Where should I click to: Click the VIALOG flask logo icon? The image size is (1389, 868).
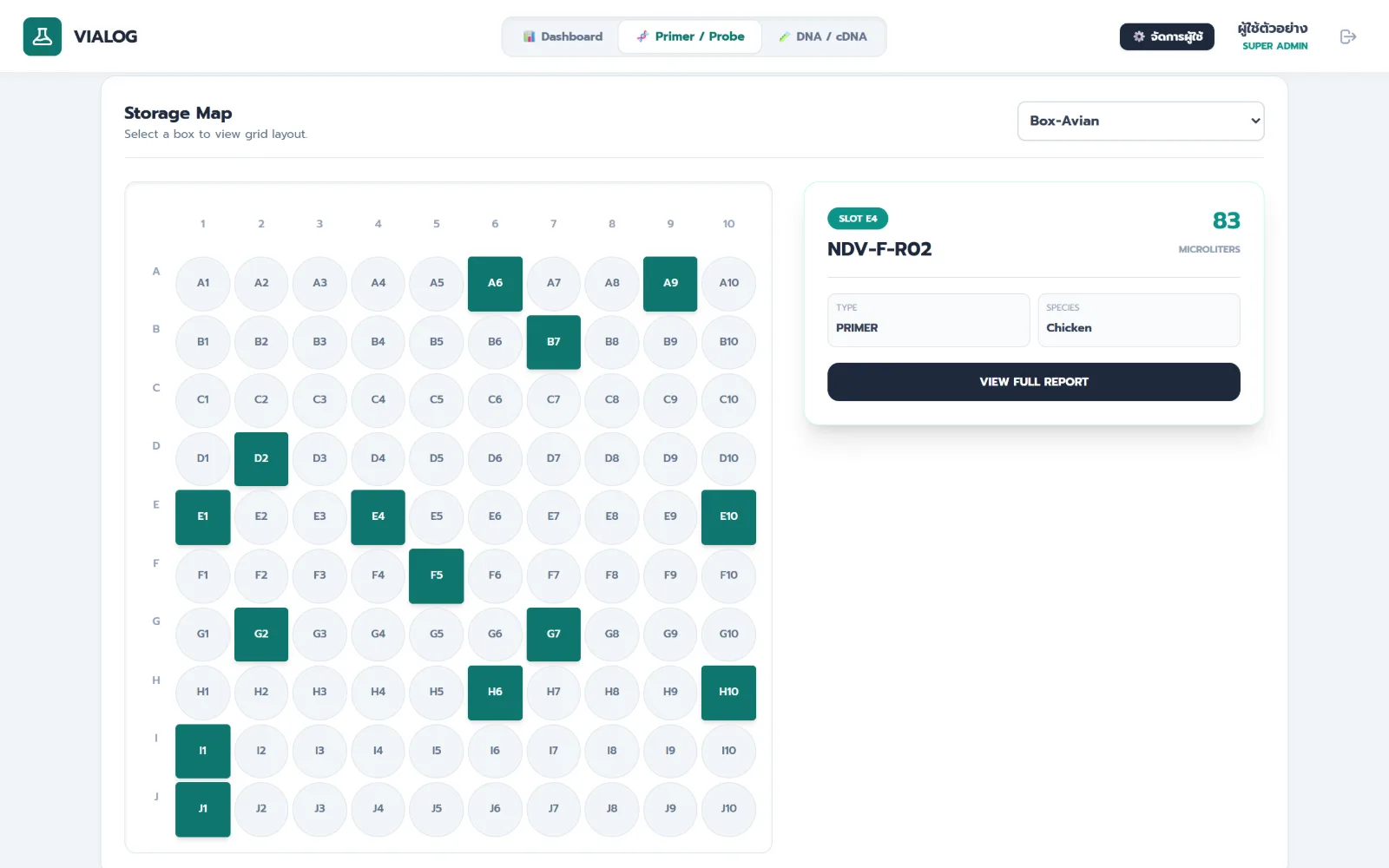(42, 36)
